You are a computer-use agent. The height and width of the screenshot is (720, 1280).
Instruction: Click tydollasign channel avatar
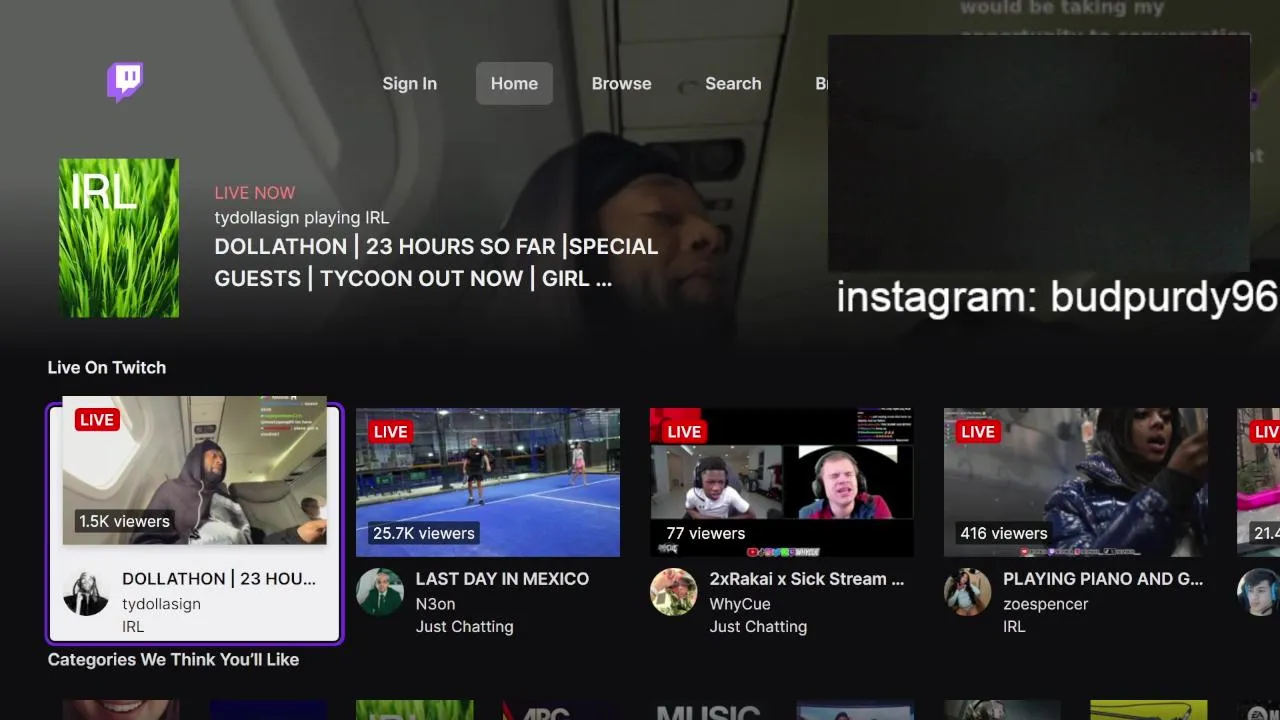[x=86, y=591]
